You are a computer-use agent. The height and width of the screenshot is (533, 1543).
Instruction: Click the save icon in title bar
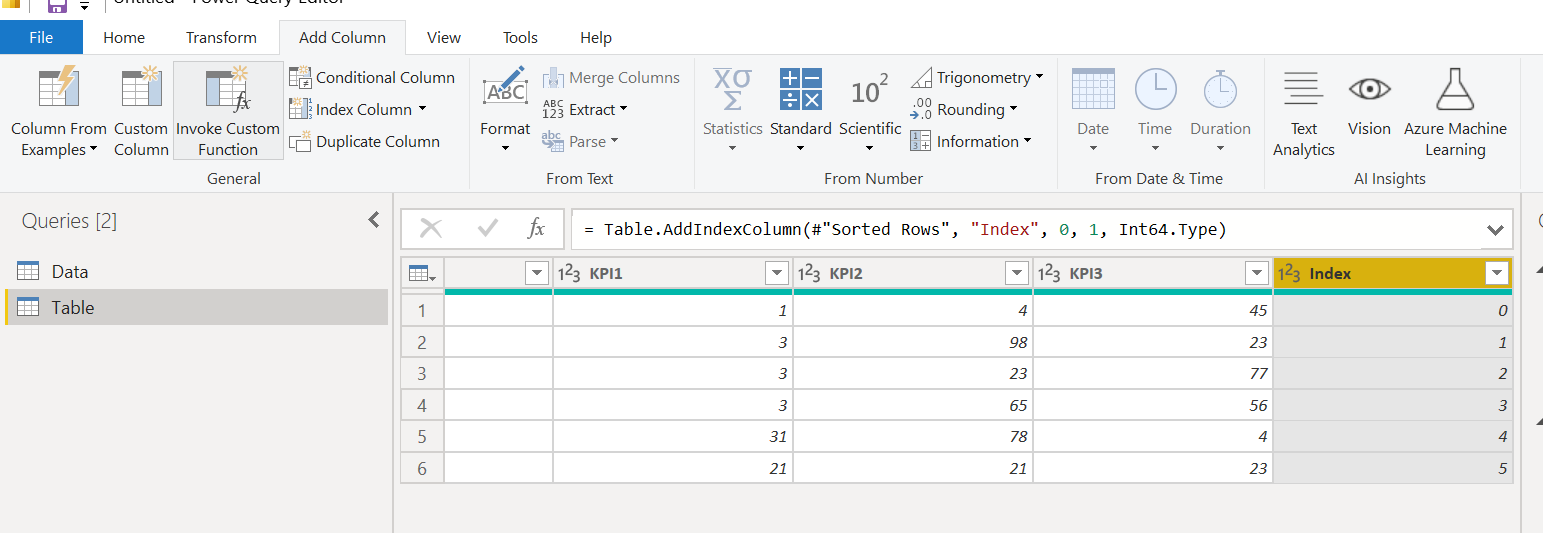click(57, 5)
